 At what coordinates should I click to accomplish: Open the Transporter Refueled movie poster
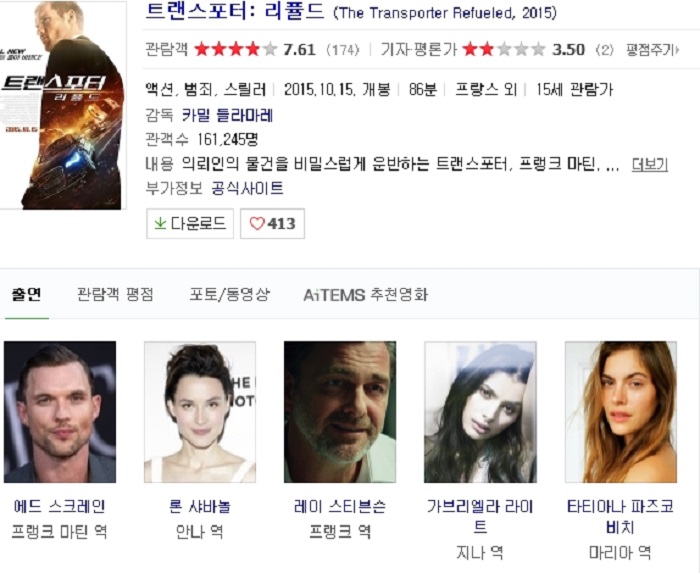63,105
